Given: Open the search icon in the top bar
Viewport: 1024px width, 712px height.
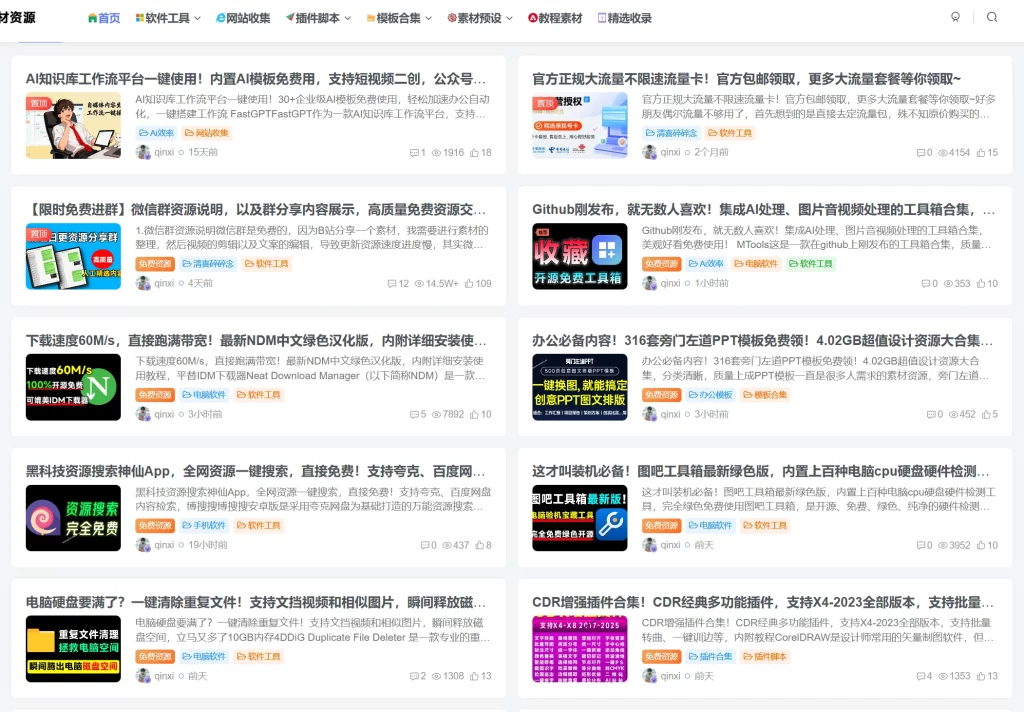Looking at the screenshot, I should (990, 17).
